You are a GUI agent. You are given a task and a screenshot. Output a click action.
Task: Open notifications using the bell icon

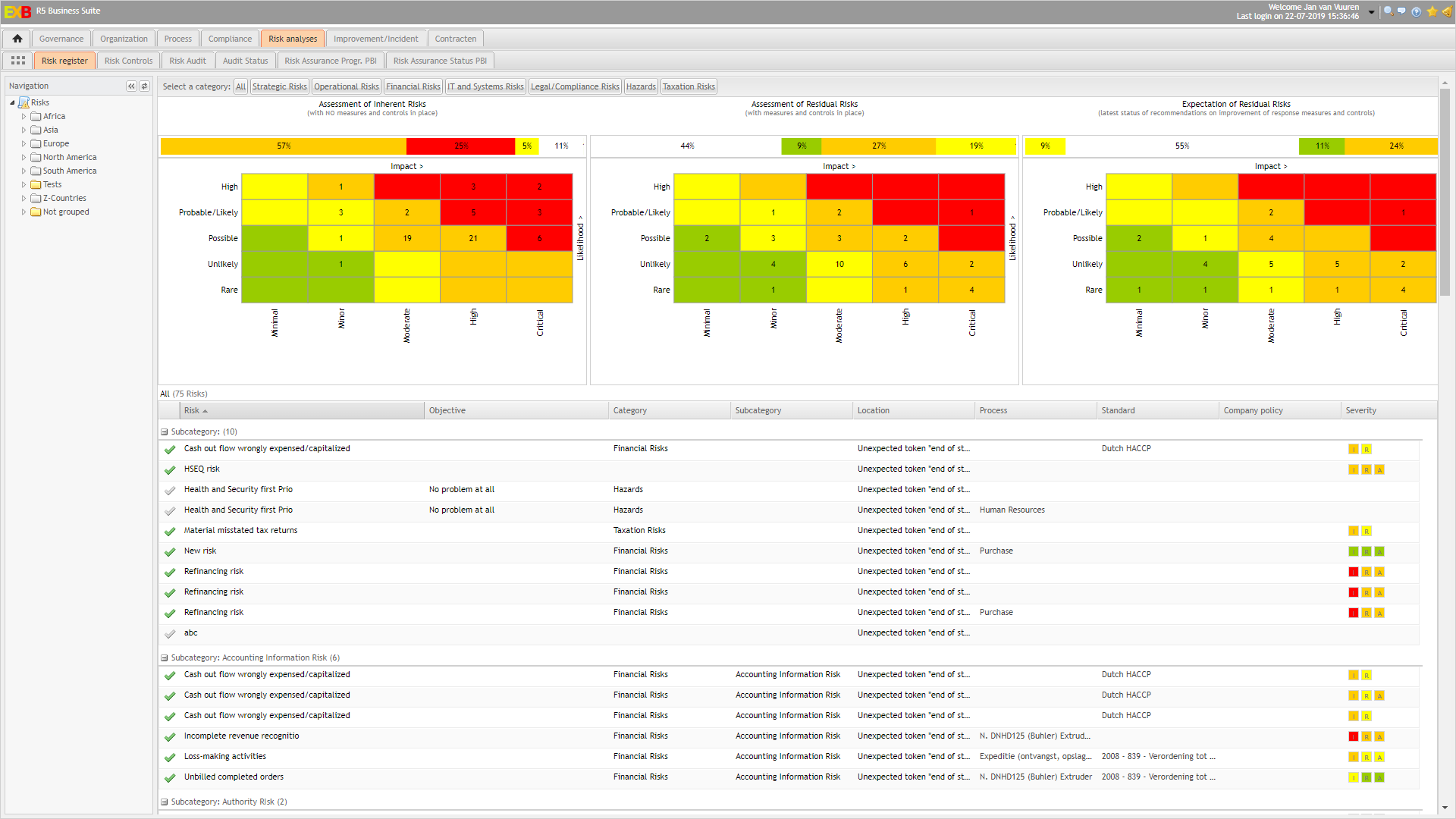click(x=1445, y=11)
